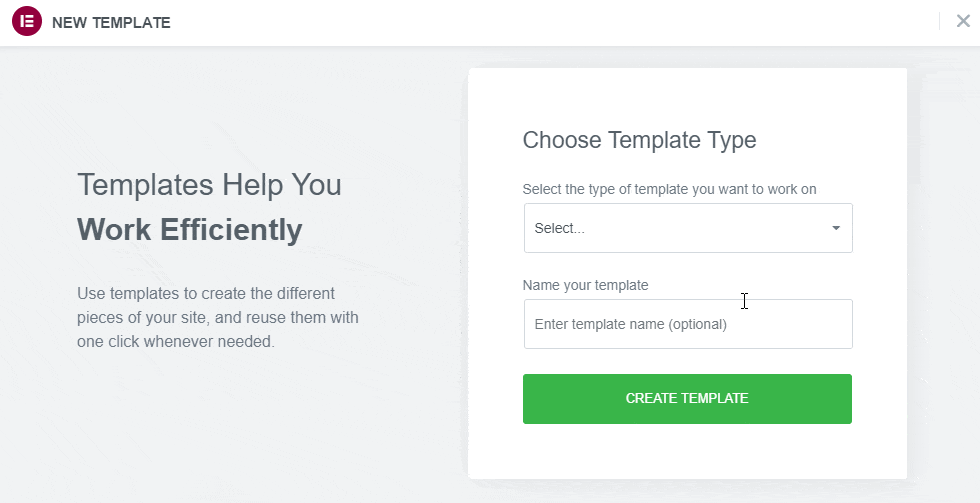The width and height of the screenshot is (980, 503).
Task: Click the dropdown caret arrow icon
Action: click(x=836, y=228)
